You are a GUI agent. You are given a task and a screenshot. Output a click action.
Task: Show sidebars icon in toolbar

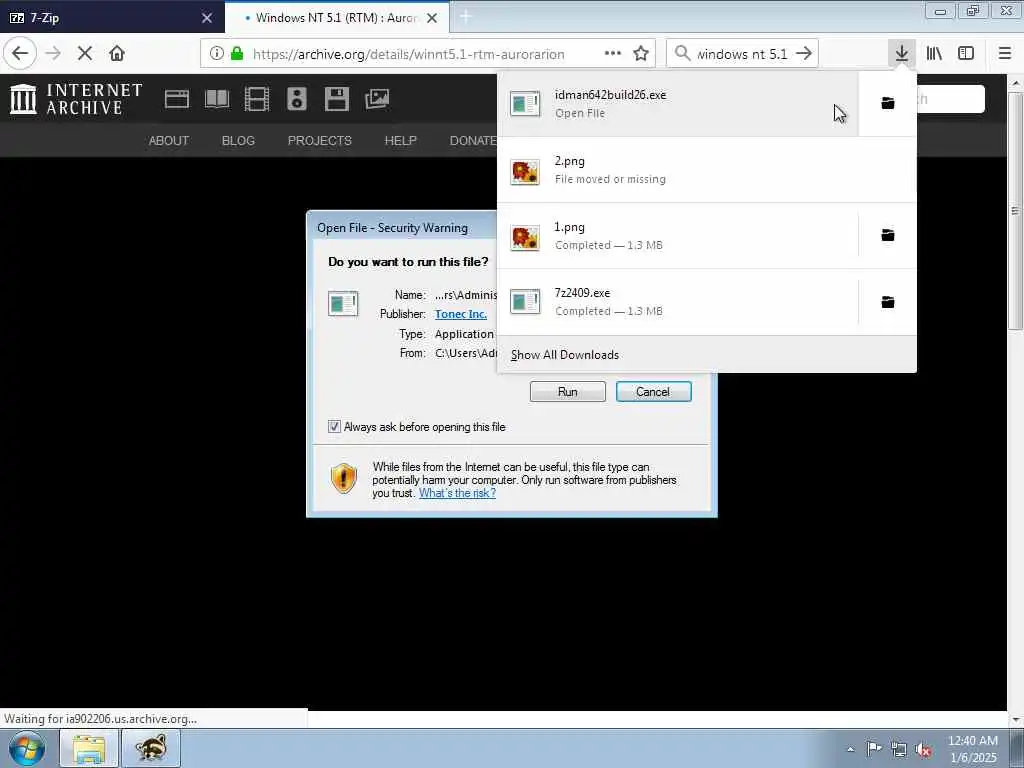(x=966, y=54)
